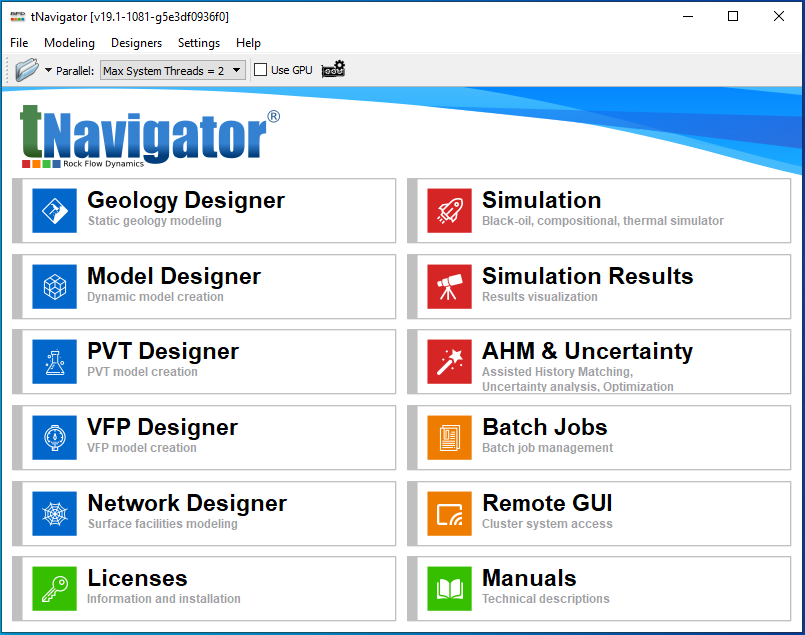Click 'Batch job management' subtitle
Screen dimensions: 805x635
[x=547, y=448]
